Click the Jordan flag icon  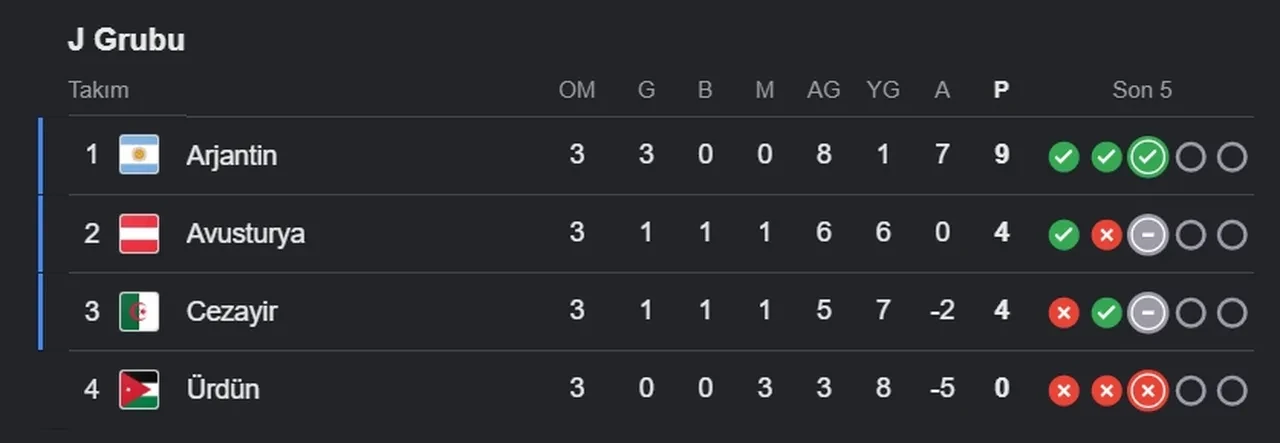pyautogui.click(x=139, y=389)
